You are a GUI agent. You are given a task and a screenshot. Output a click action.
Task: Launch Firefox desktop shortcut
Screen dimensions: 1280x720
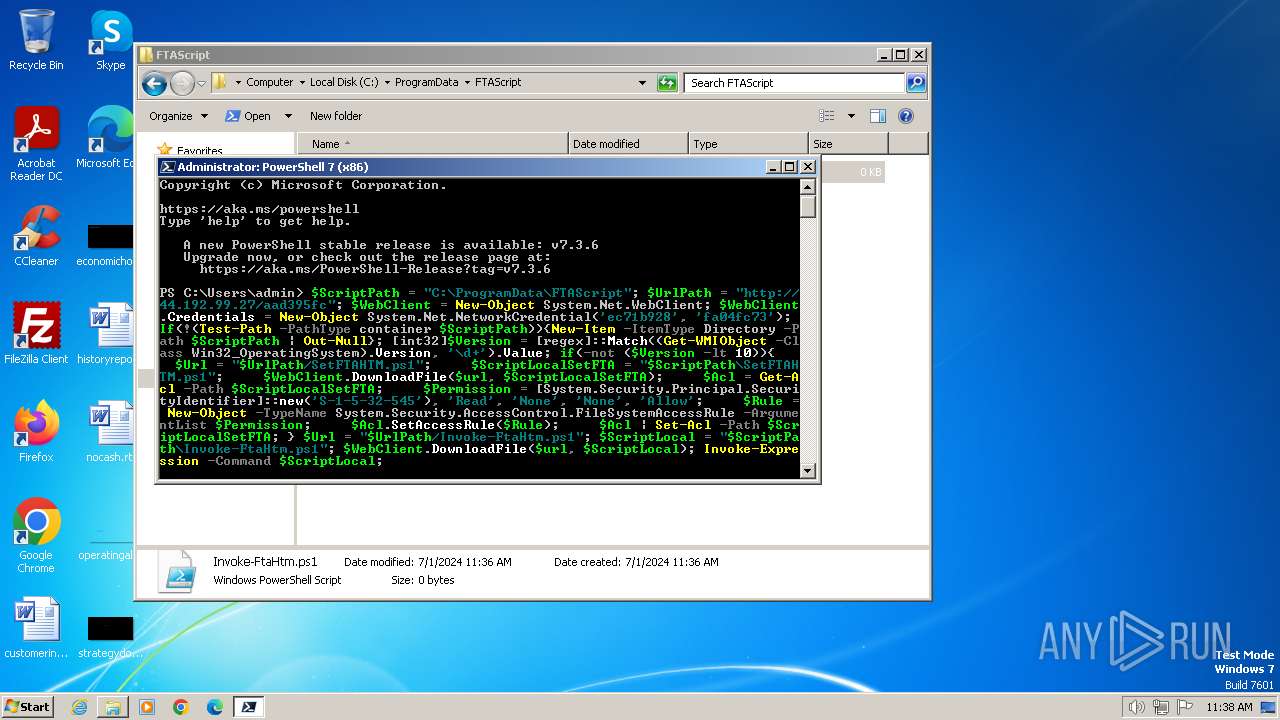(36, 432)
